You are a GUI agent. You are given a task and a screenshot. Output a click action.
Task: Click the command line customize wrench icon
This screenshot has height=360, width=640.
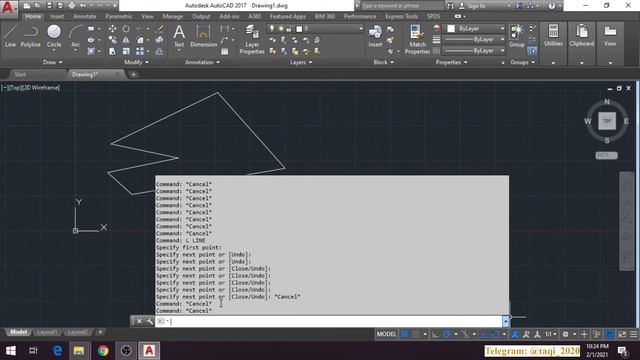(150, 322)
